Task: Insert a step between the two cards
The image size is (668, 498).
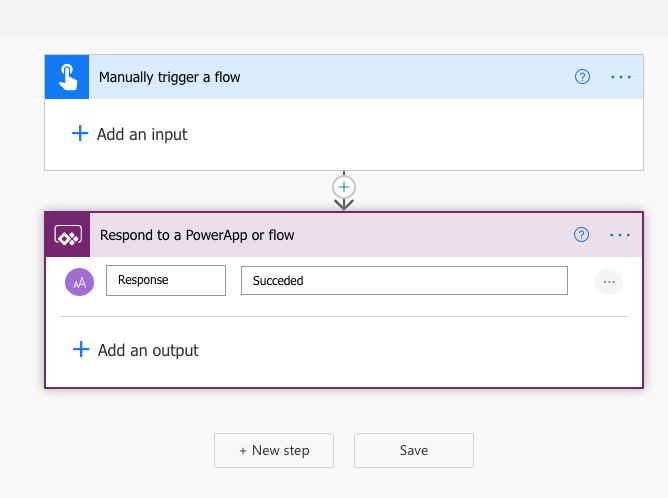Action: click(344, 187)
